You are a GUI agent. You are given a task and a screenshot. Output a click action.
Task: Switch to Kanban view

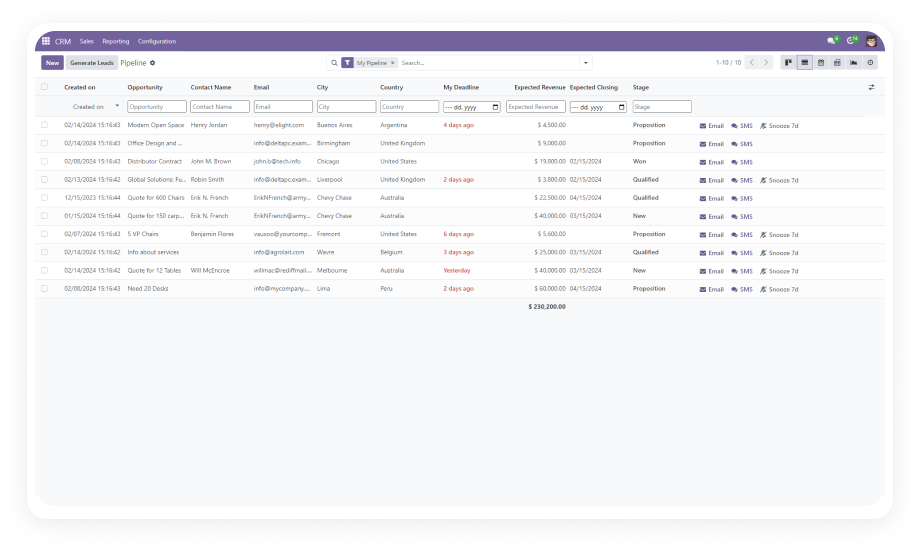[788, 62]
